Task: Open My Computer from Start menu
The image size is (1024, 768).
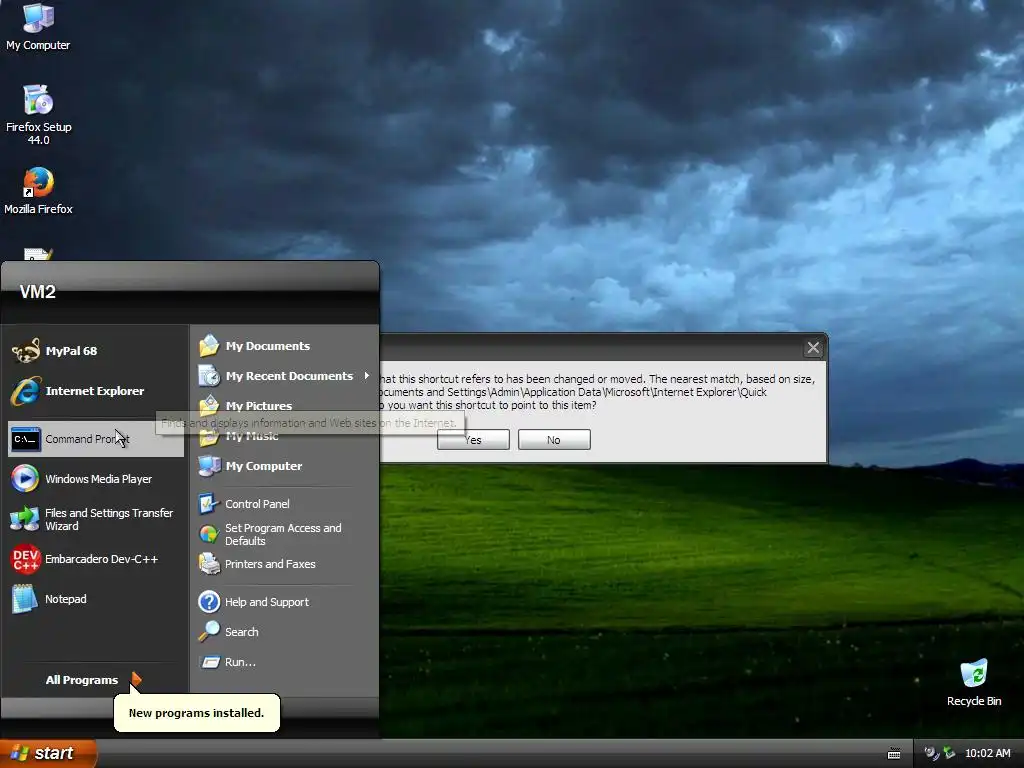Action: point(284,466)
